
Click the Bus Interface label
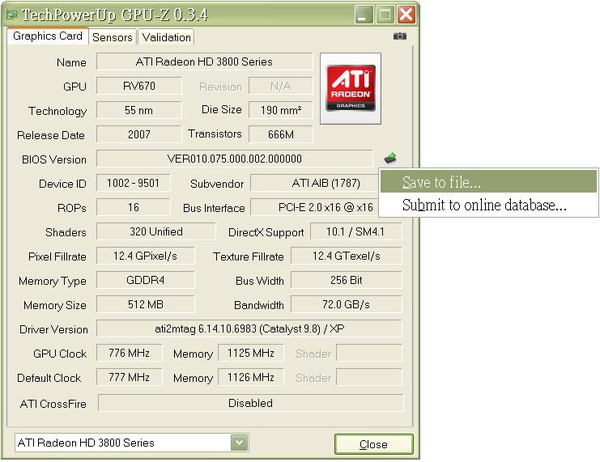214,208
